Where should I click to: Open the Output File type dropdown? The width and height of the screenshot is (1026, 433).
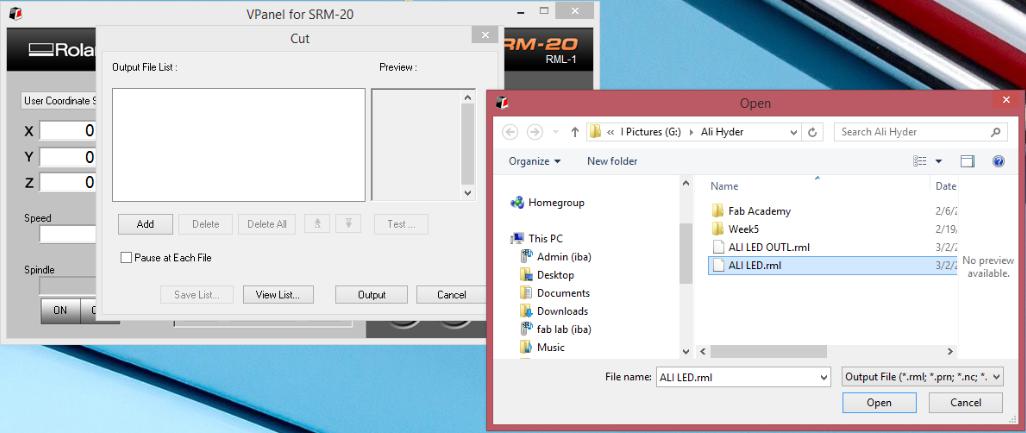pos(923,377)
